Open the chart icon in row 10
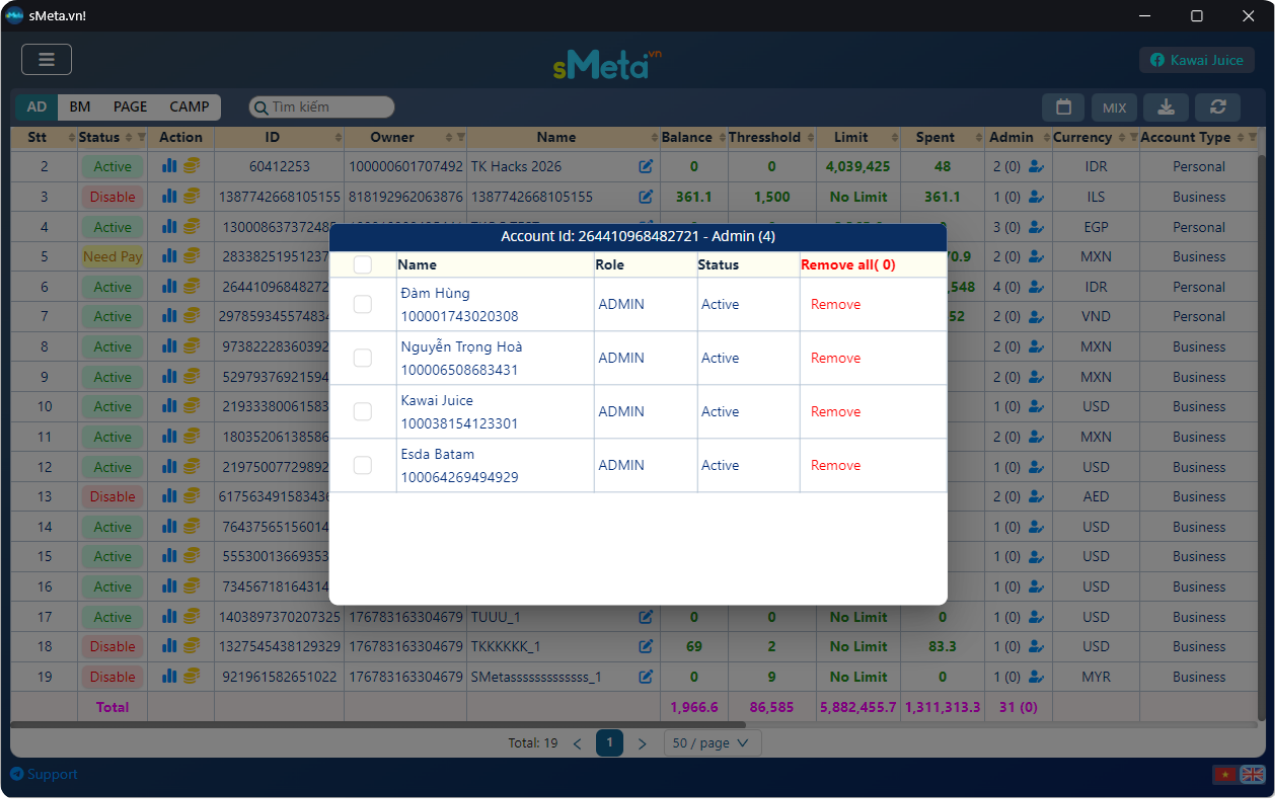This screenshot has width=1280, height=800. 169,407
